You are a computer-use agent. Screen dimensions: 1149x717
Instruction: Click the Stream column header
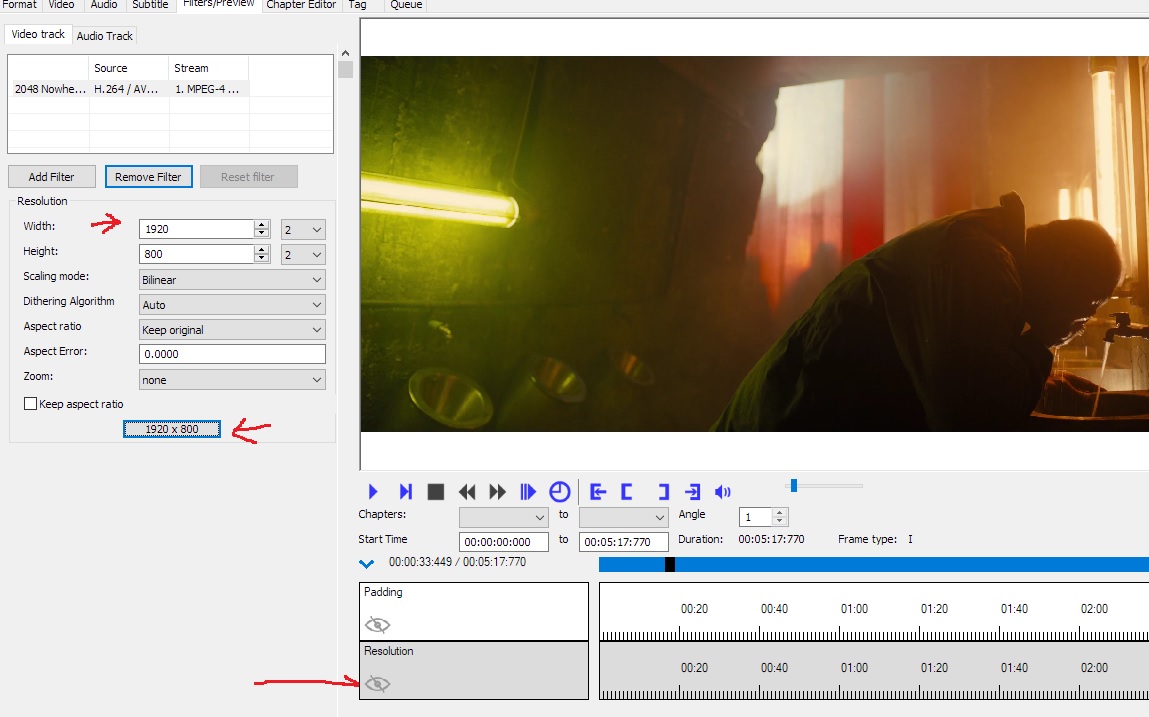tap(209, 67)
